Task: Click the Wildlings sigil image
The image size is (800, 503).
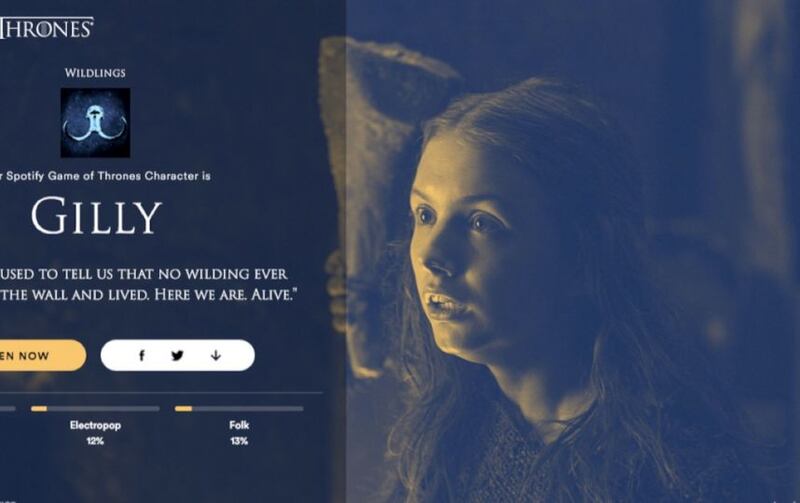Action: pos(95,122)
